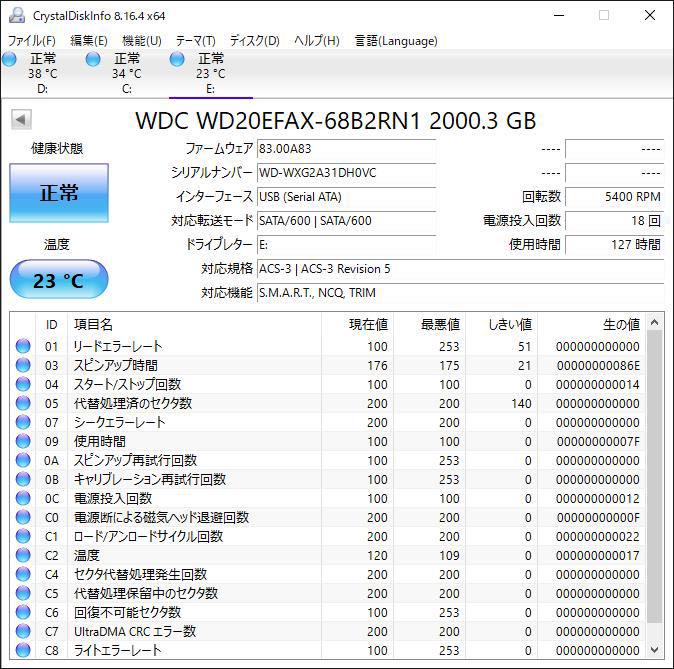Click the 5400 RPM rotation rate value
Viewport: 674px width, 669px height.
pyautogui.click(x=615, y=197)
